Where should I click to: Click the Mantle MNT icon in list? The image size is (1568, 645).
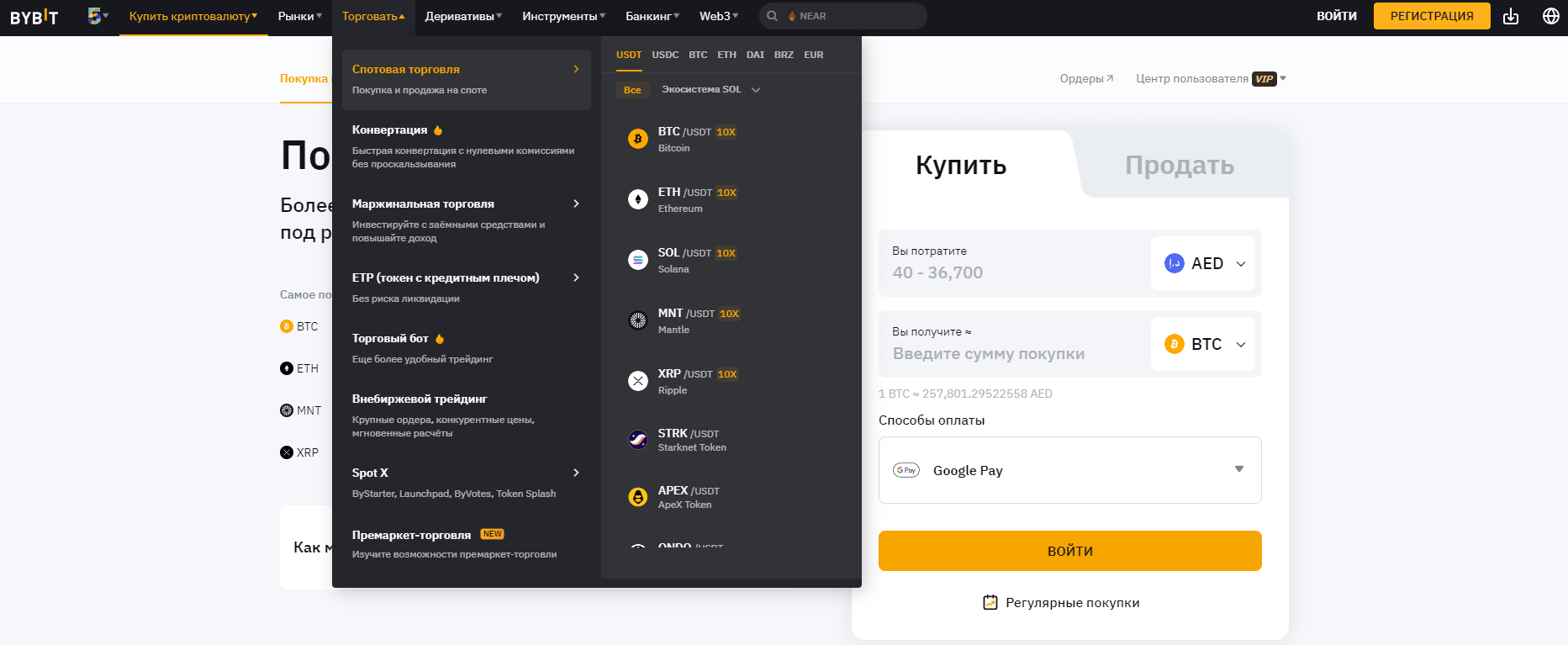click(638, 320)
